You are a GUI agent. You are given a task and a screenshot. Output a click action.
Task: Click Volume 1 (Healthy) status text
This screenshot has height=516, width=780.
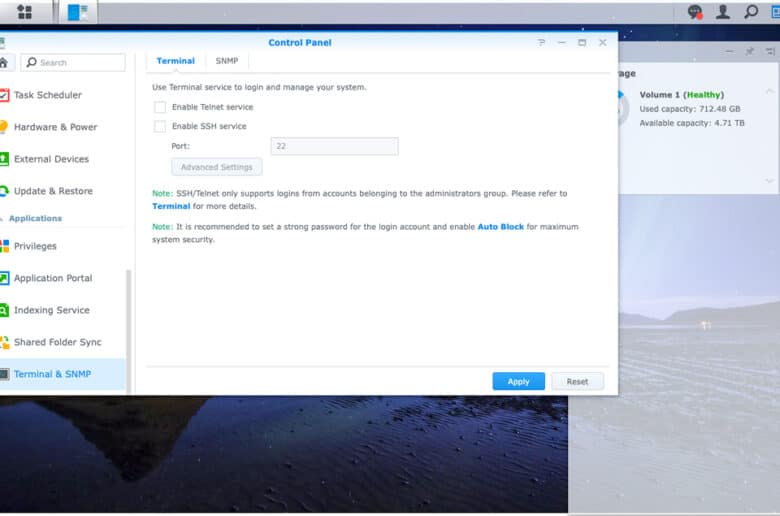pos(682,95)
